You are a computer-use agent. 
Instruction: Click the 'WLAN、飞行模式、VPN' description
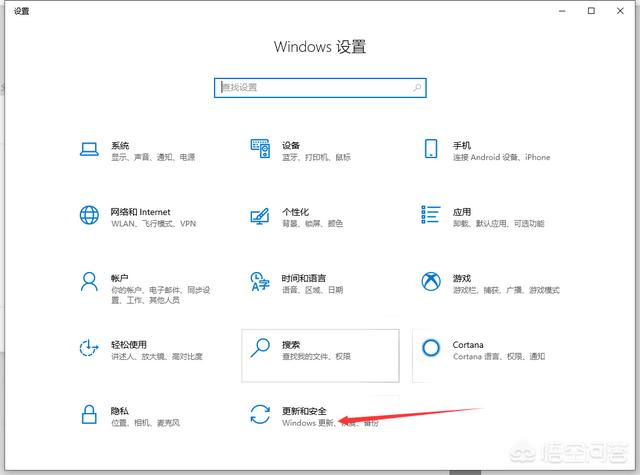[x=153, y=224]
